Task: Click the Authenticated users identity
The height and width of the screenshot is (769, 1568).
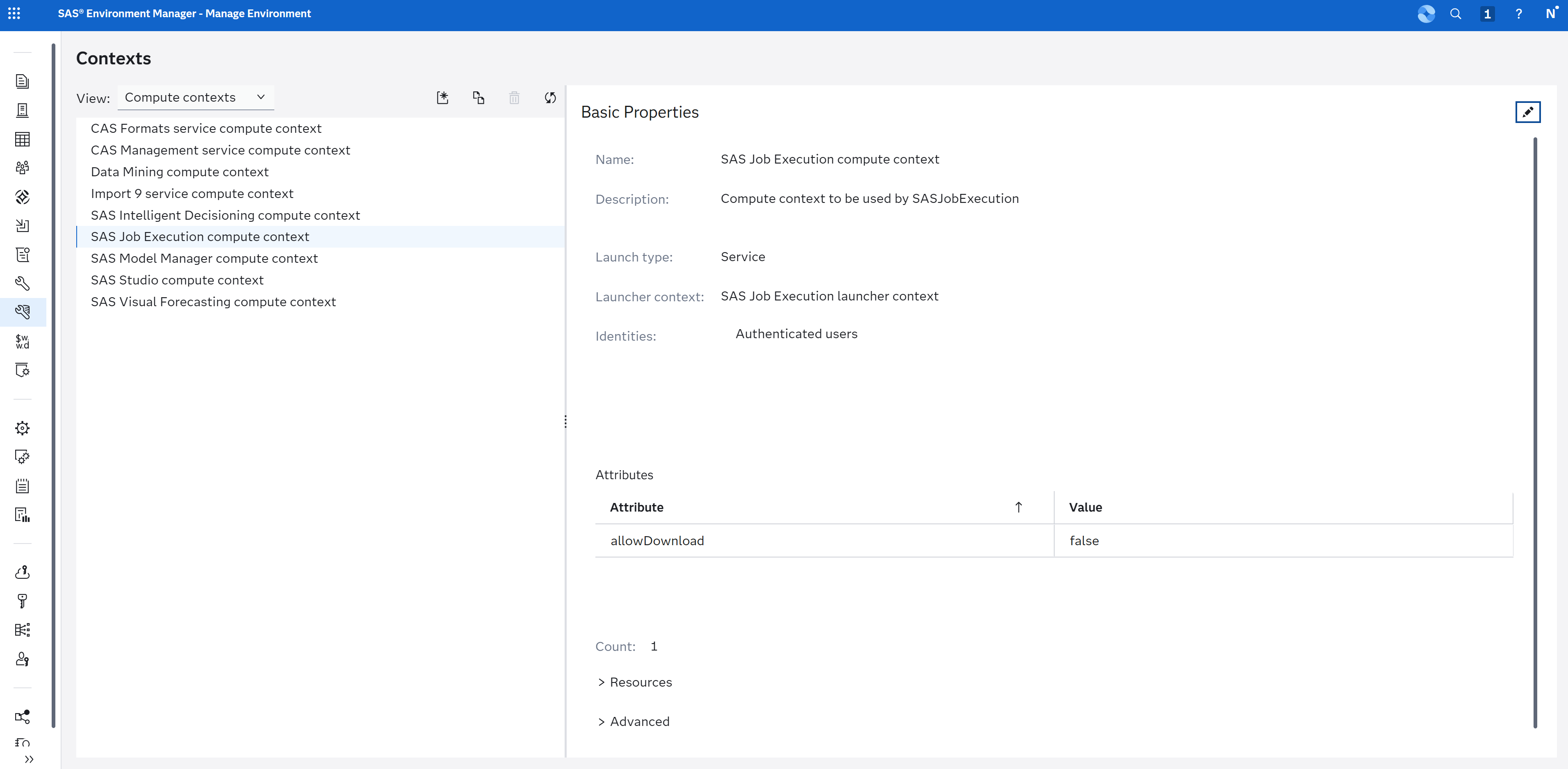Action: pos(796,334)
